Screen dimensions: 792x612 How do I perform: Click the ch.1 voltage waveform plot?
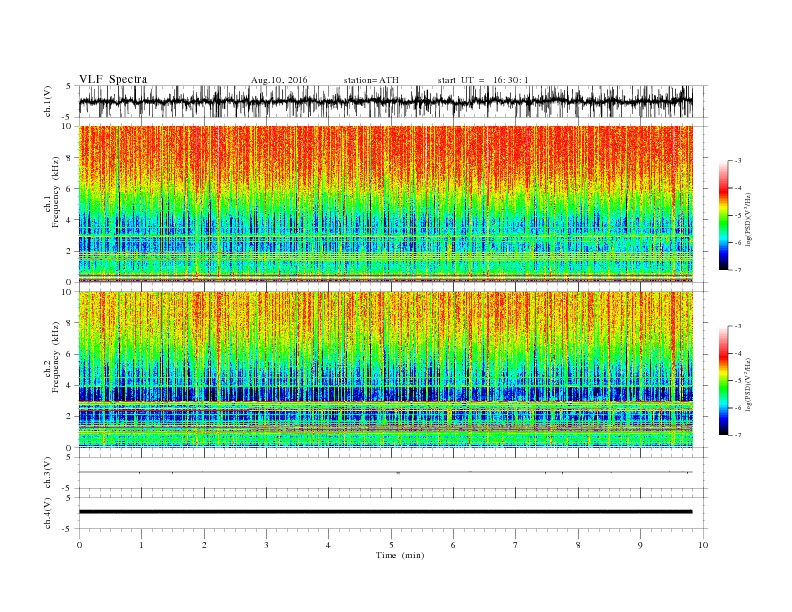pos(385,101)
